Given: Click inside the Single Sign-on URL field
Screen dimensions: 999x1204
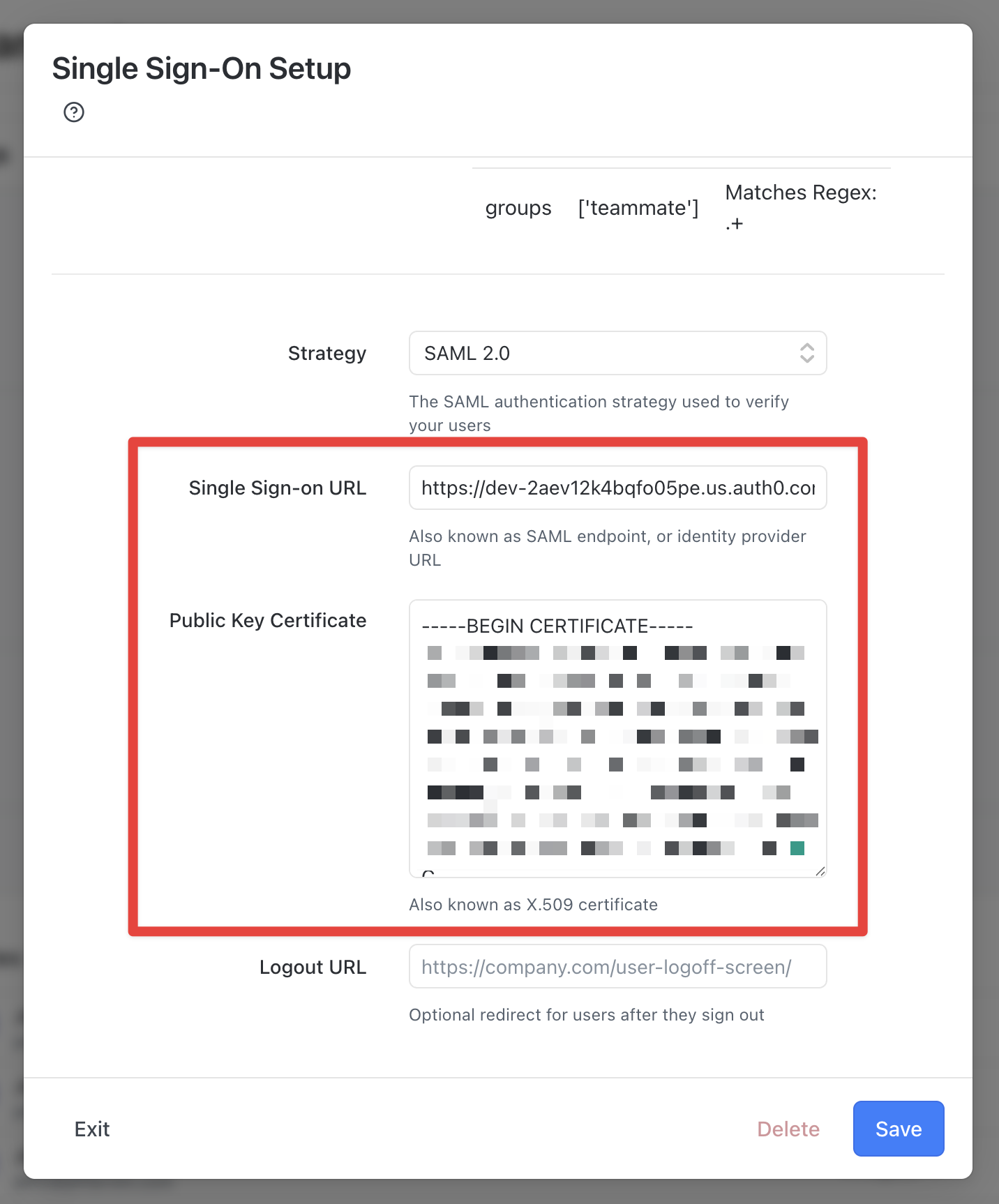Looking at the screenshot, I should coord(617,488).
